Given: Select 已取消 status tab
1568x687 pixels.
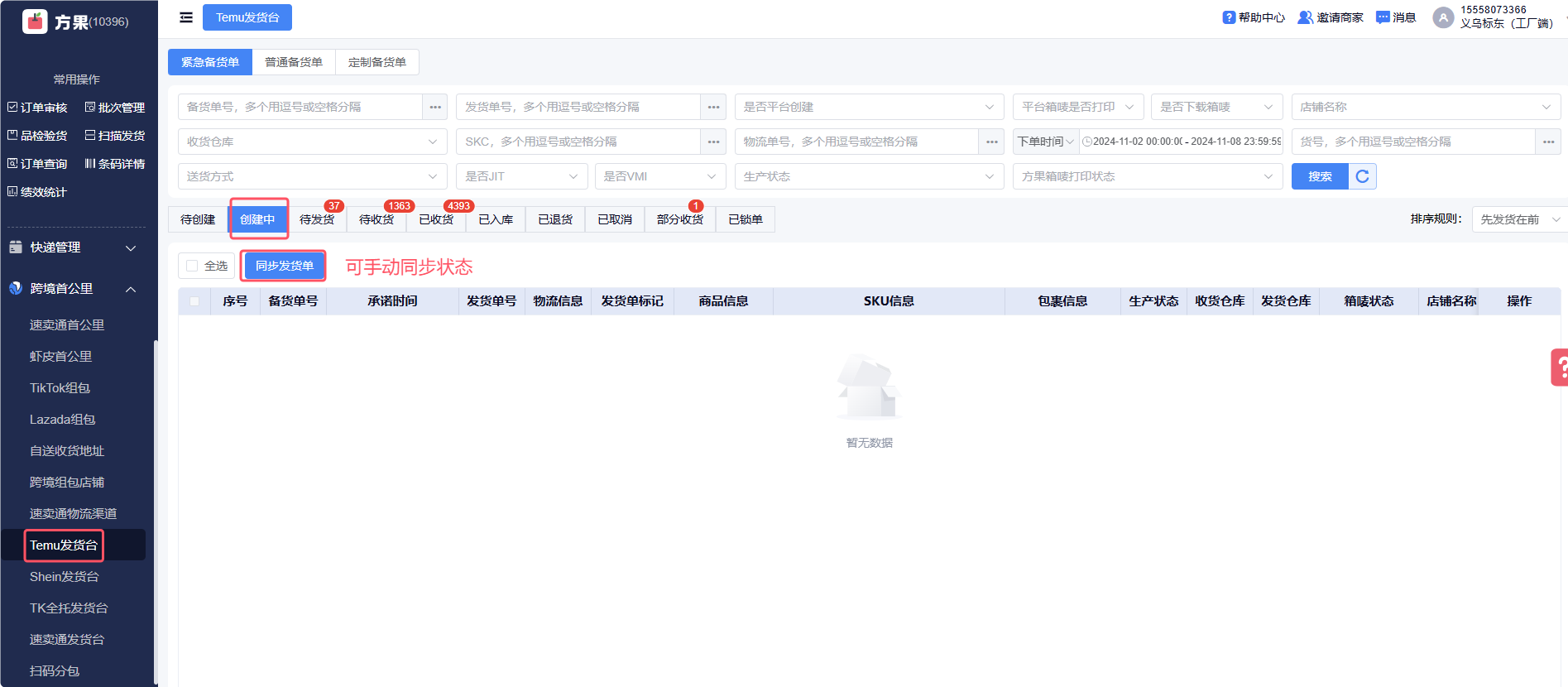Looking at the screenshot, I should pyautogui.click(x=615, y=219).
